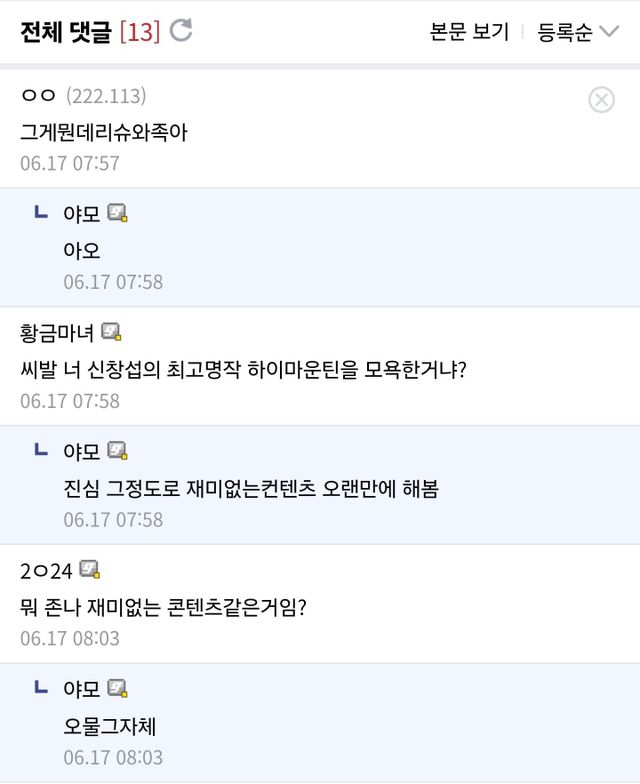Click the gallog icon beside 황금마녀
Viewport: 640px width, 784px height.
point(111,332)
